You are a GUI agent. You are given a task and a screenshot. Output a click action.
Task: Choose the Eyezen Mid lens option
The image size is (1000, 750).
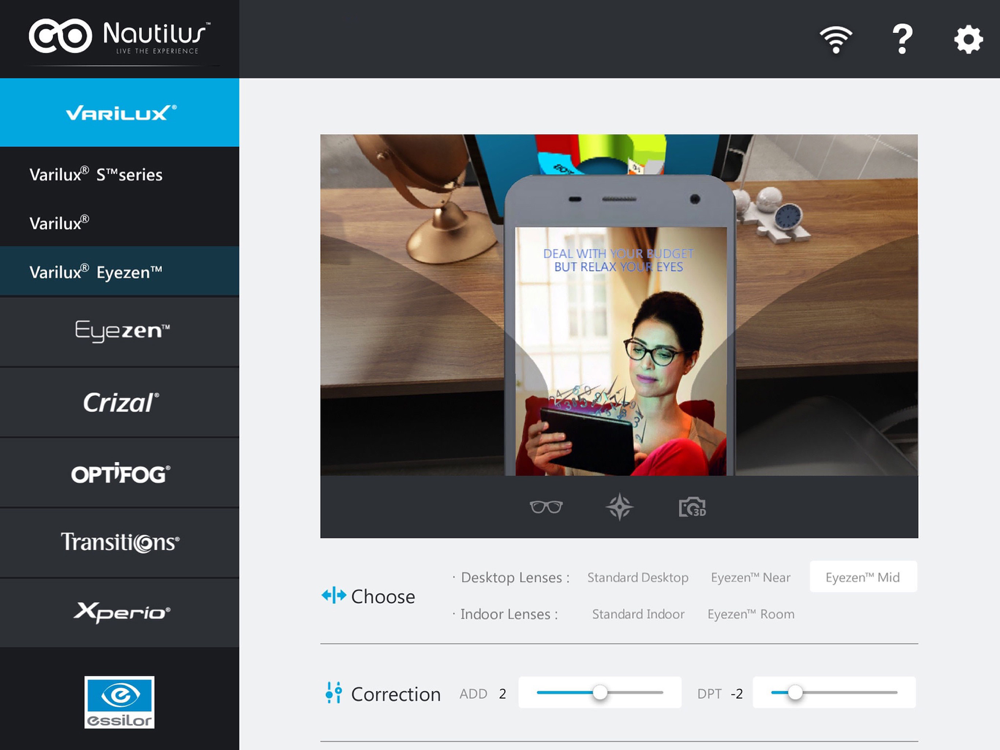tap(863, 577)
